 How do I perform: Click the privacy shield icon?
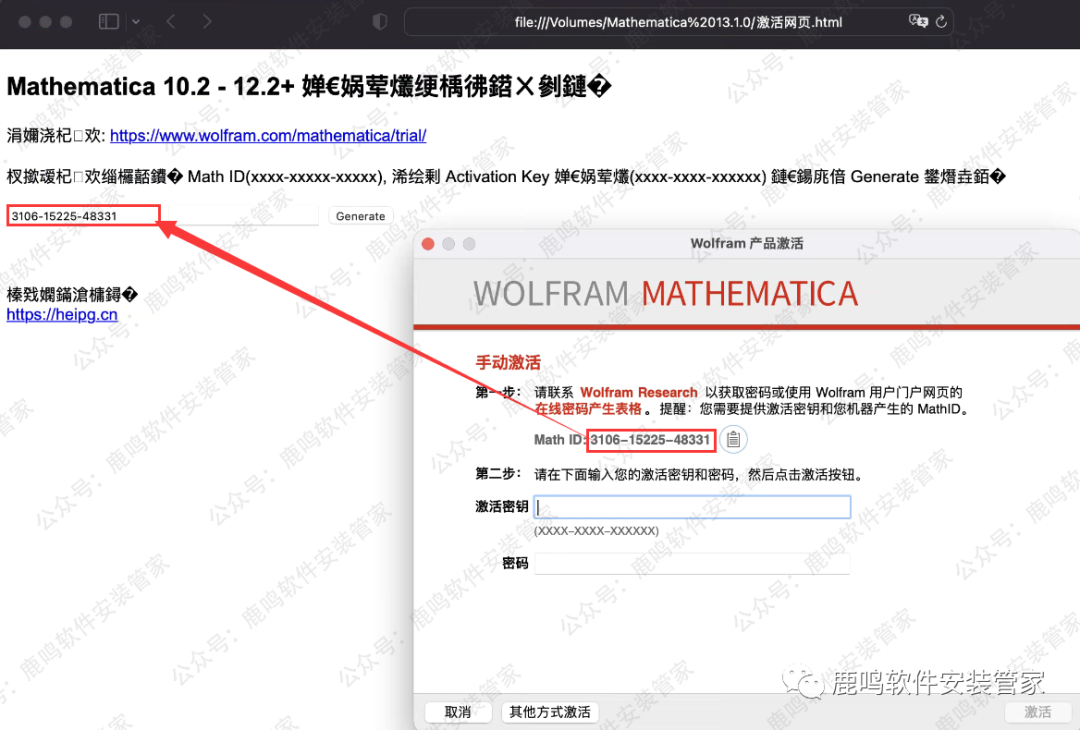(379, 22)
